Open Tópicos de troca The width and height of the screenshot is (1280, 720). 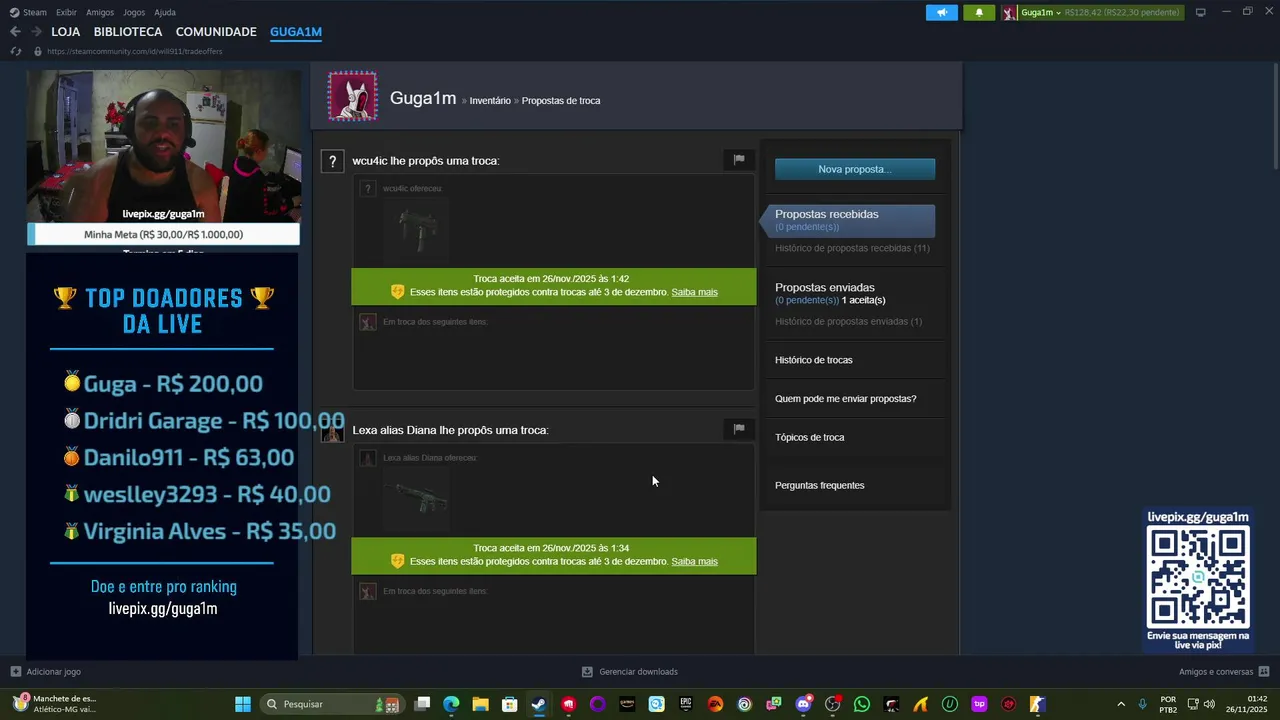coord(810,437)
